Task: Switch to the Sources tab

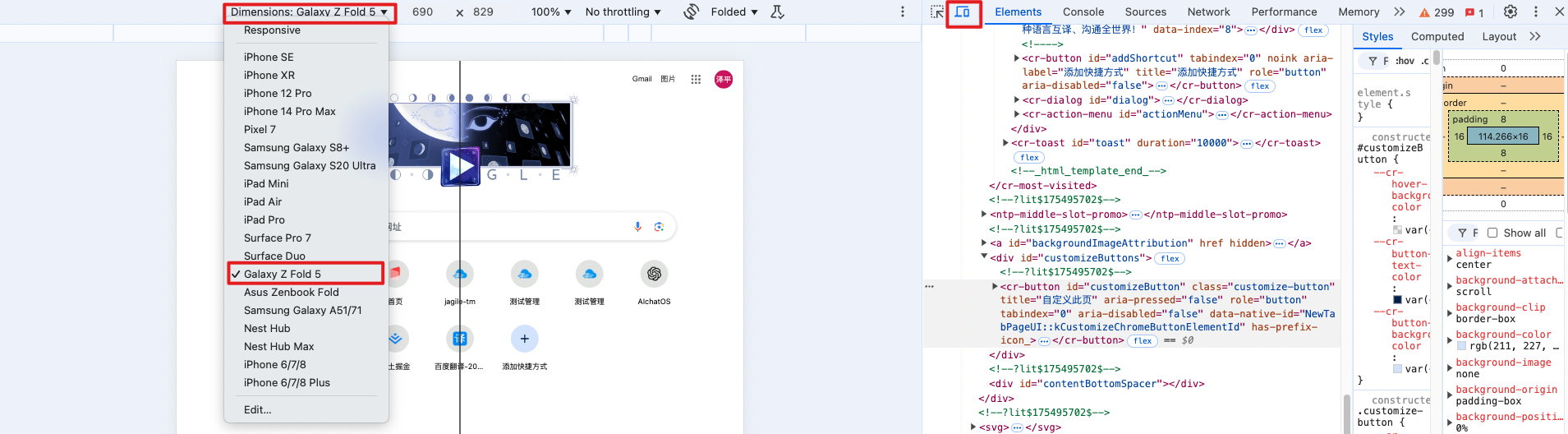Action: point(1146,12)
